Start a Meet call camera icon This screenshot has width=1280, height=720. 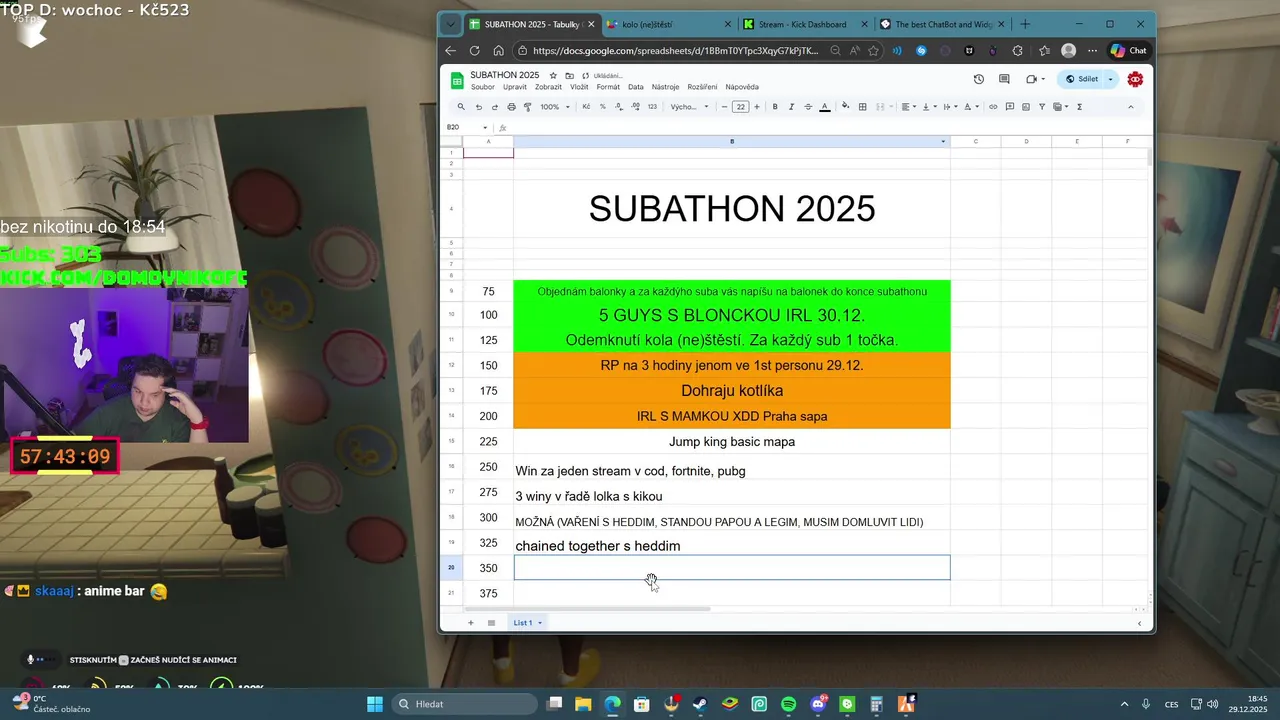click(1031, 79)
